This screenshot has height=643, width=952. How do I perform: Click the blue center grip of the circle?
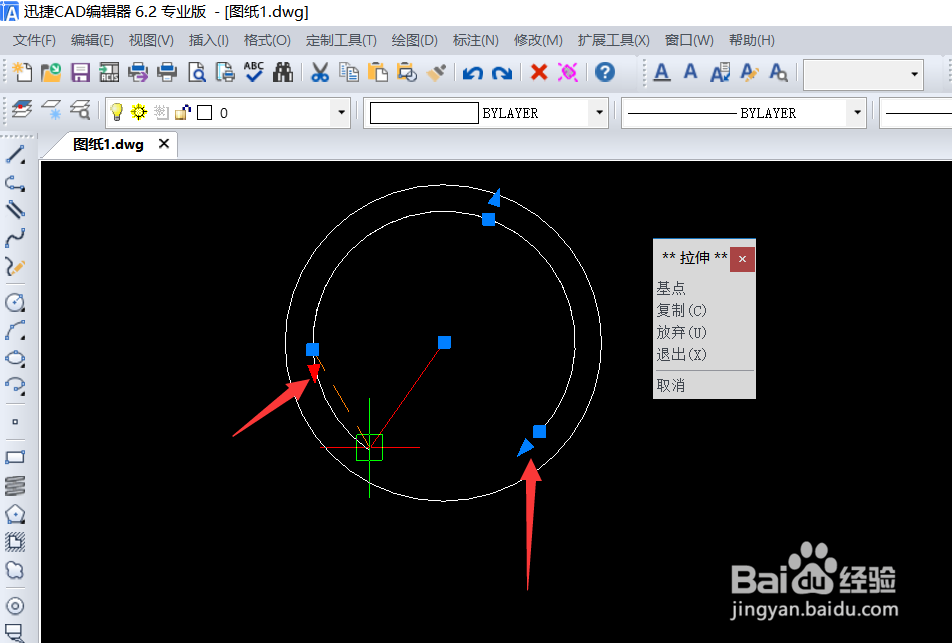(x=444, y=342)
